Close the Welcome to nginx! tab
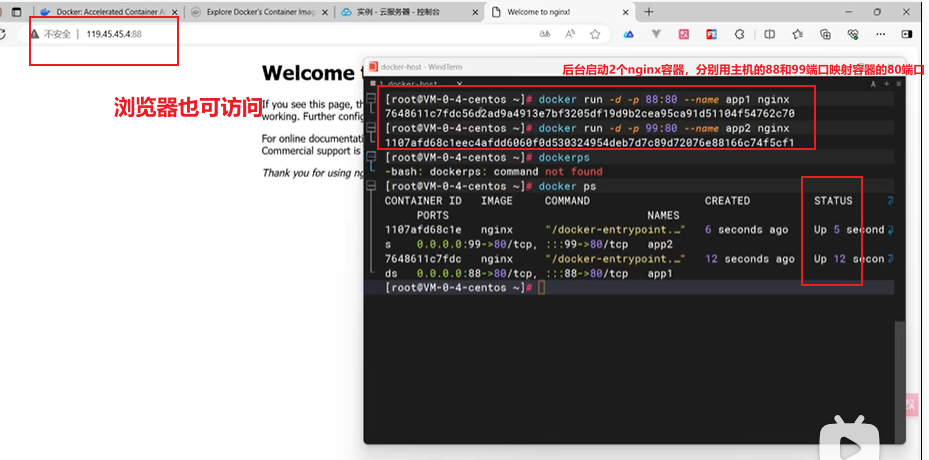Viewport: 929px width, 460px height. point(626,12)
